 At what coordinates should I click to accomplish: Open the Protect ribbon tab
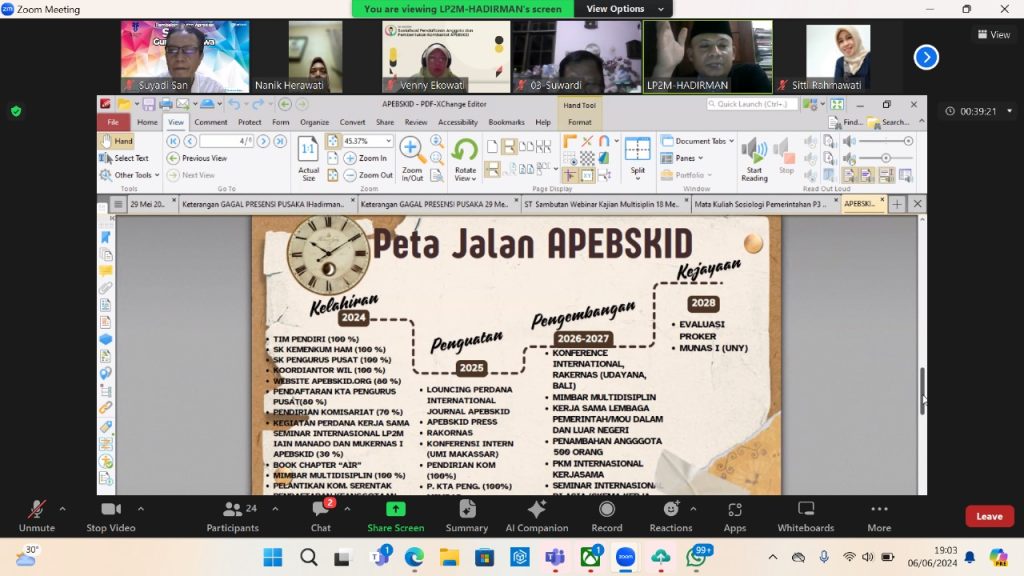[249, 122]
